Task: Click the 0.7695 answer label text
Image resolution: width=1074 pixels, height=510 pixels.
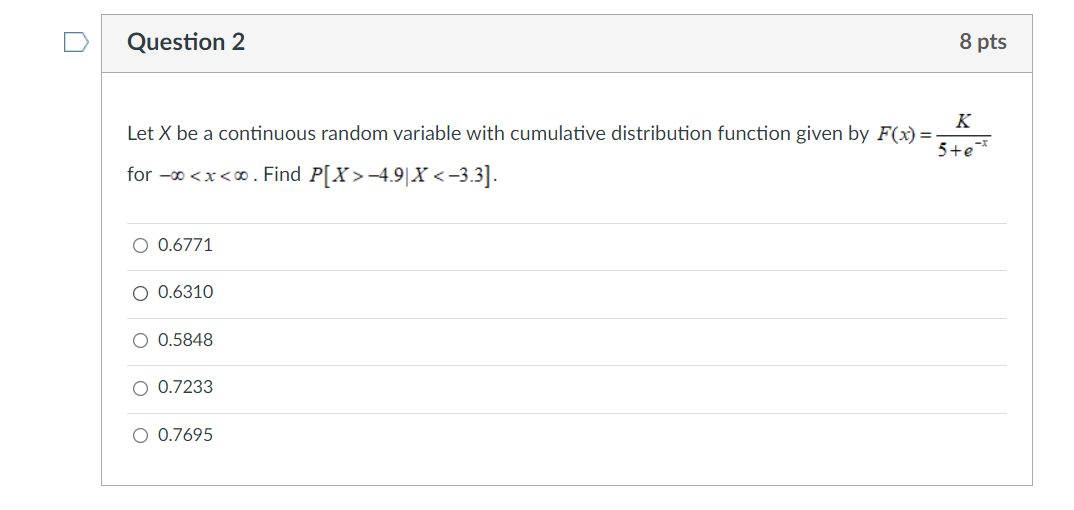Action: tap(185, 435)
